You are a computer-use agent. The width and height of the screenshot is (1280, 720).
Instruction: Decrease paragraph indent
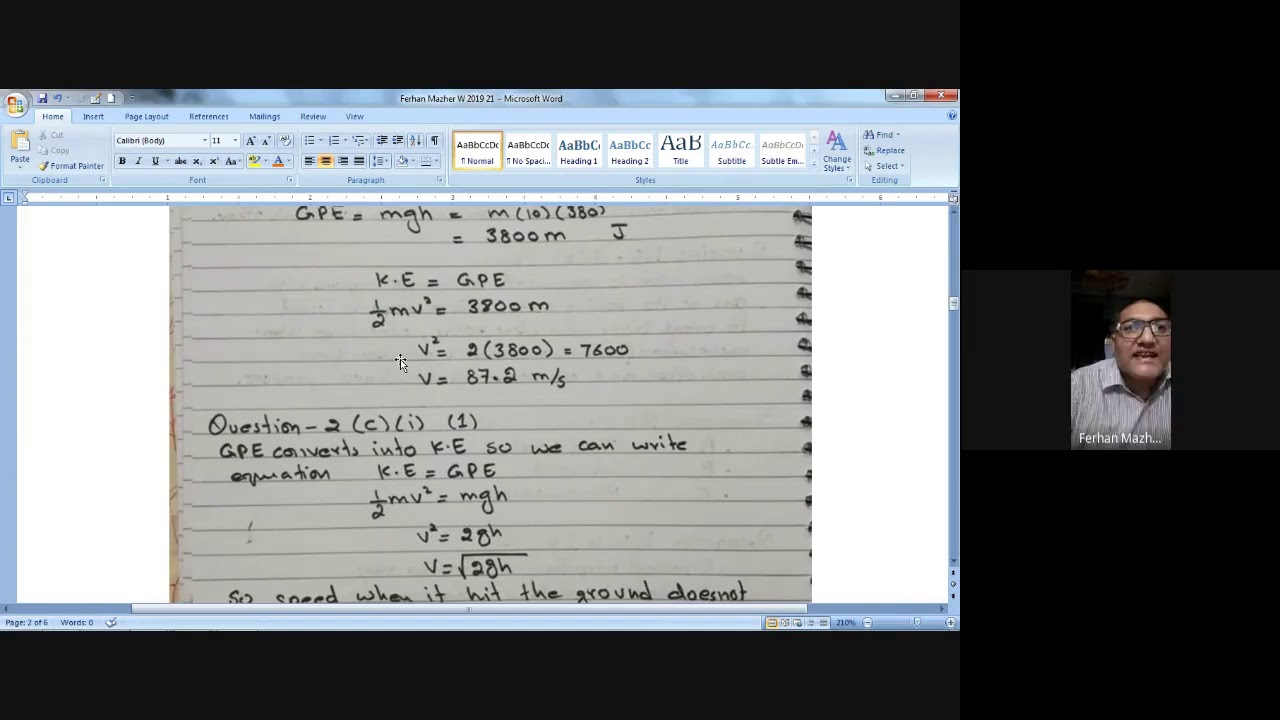(381, 141)
